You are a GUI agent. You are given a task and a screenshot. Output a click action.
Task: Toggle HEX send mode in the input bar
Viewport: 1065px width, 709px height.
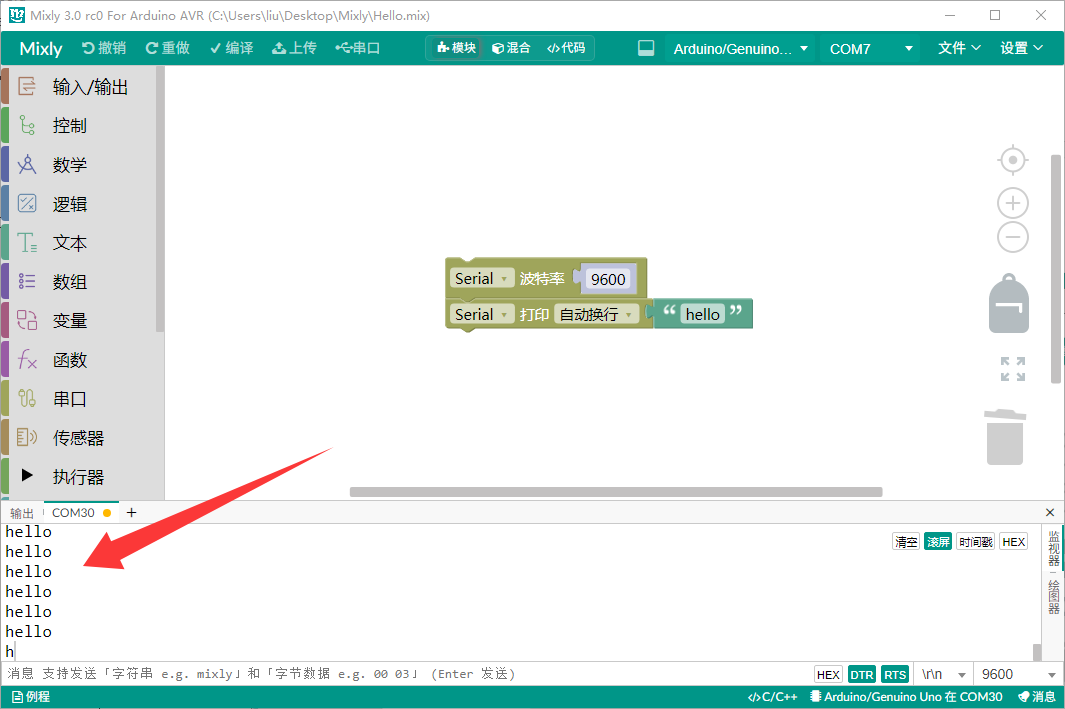tap(828, 674)
